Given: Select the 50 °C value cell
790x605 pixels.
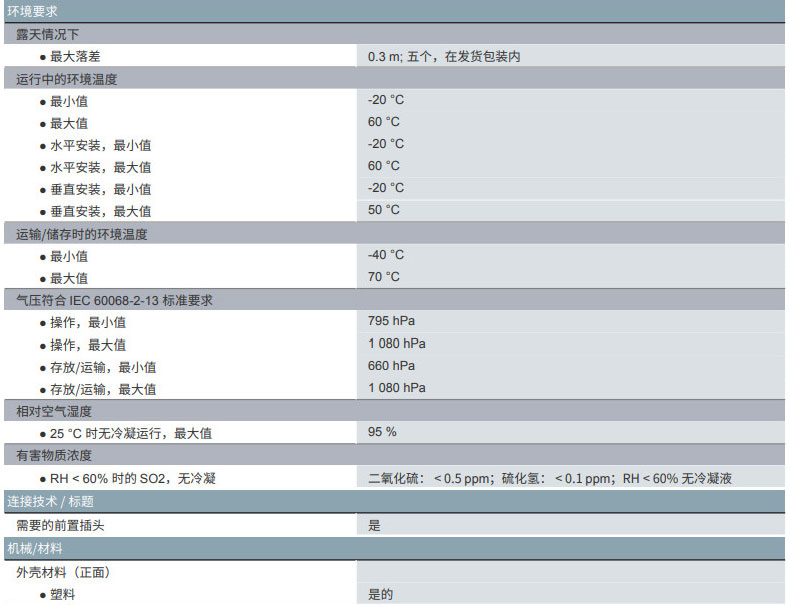Looking at the screenshot, I should click(383, 210).
